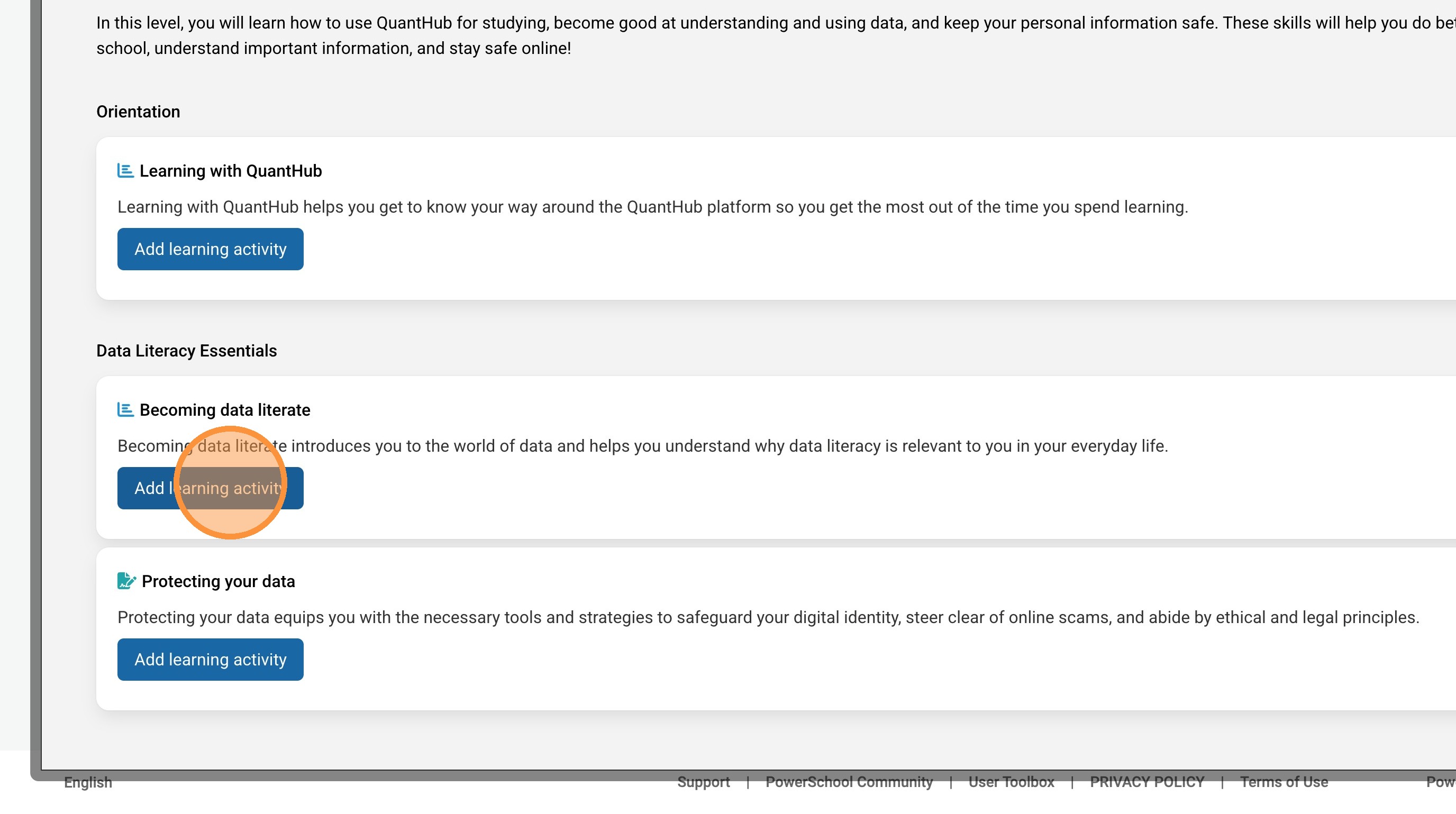Click the Orientation section heading
Viewport: 1456px width, 814px height.
pos(138,112)
